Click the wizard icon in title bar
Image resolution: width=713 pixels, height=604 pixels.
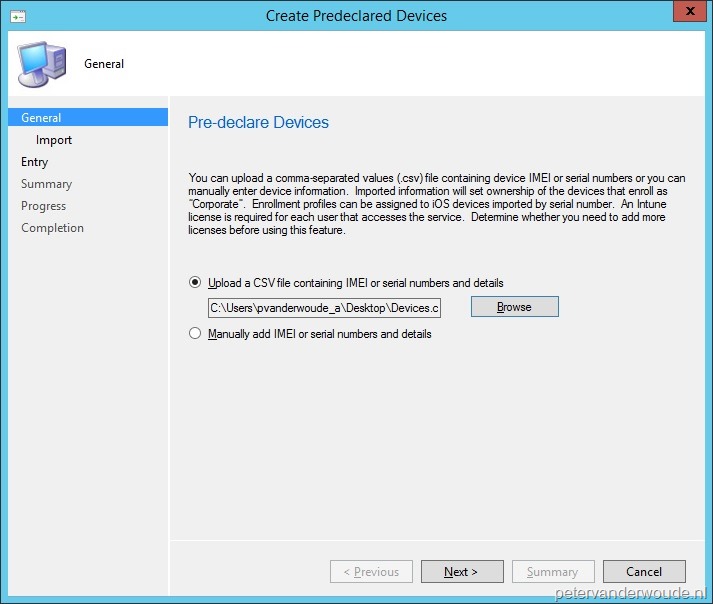[x=18, y=17]
